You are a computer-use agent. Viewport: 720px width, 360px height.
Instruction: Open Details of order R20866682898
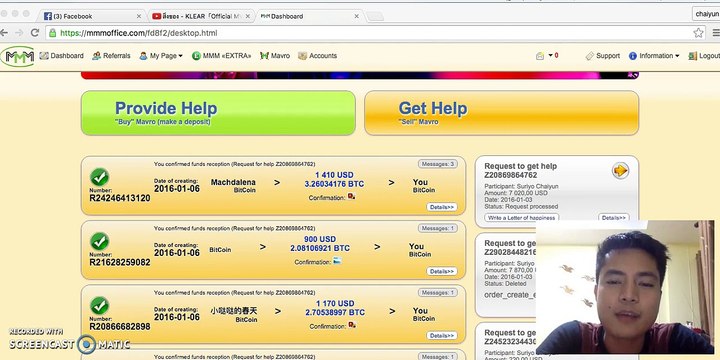tap(442, 336)
